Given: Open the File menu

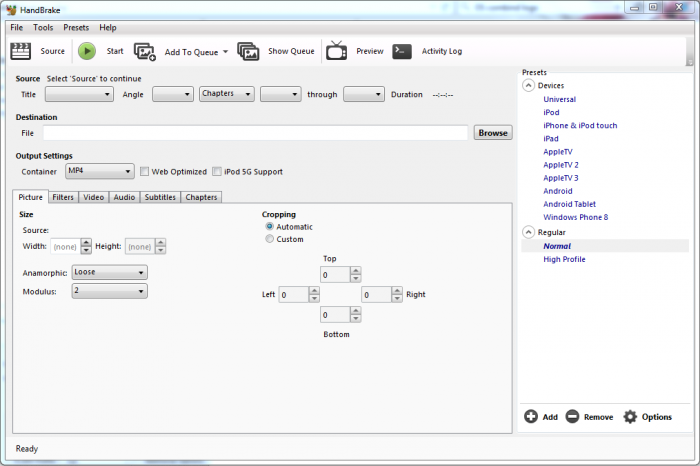Looking at the screenshot, I should pos(17,27).
